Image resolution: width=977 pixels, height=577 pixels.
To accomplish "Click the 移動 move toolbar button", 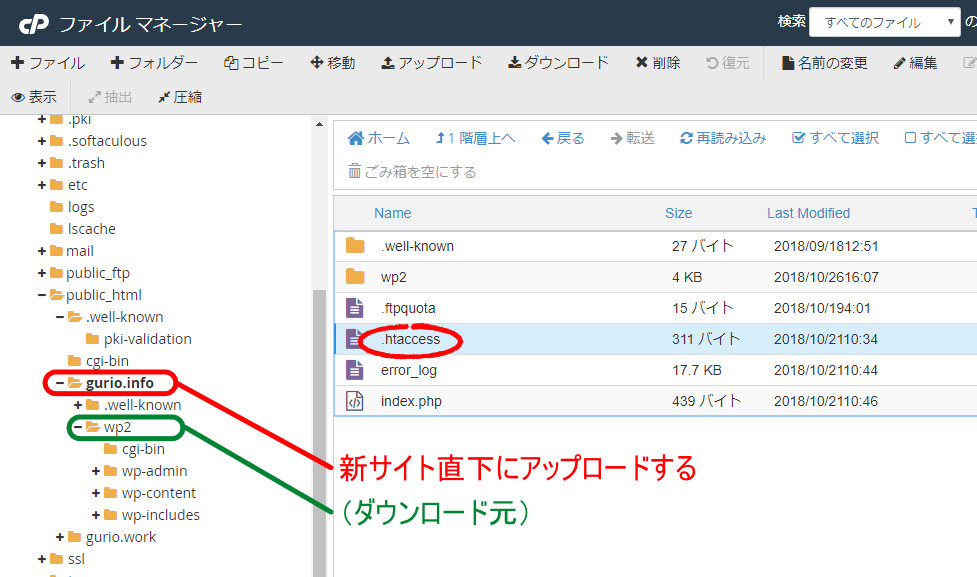I will (x=332, y=63).
